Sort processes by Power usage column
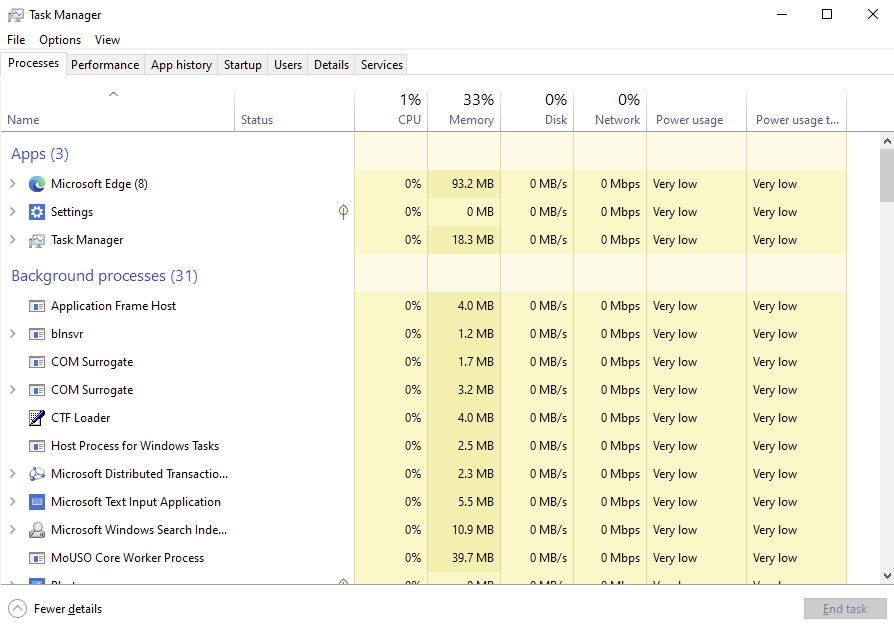Image resolution: width=894 pixels, height=631 pixels. (x=696, y=111)
